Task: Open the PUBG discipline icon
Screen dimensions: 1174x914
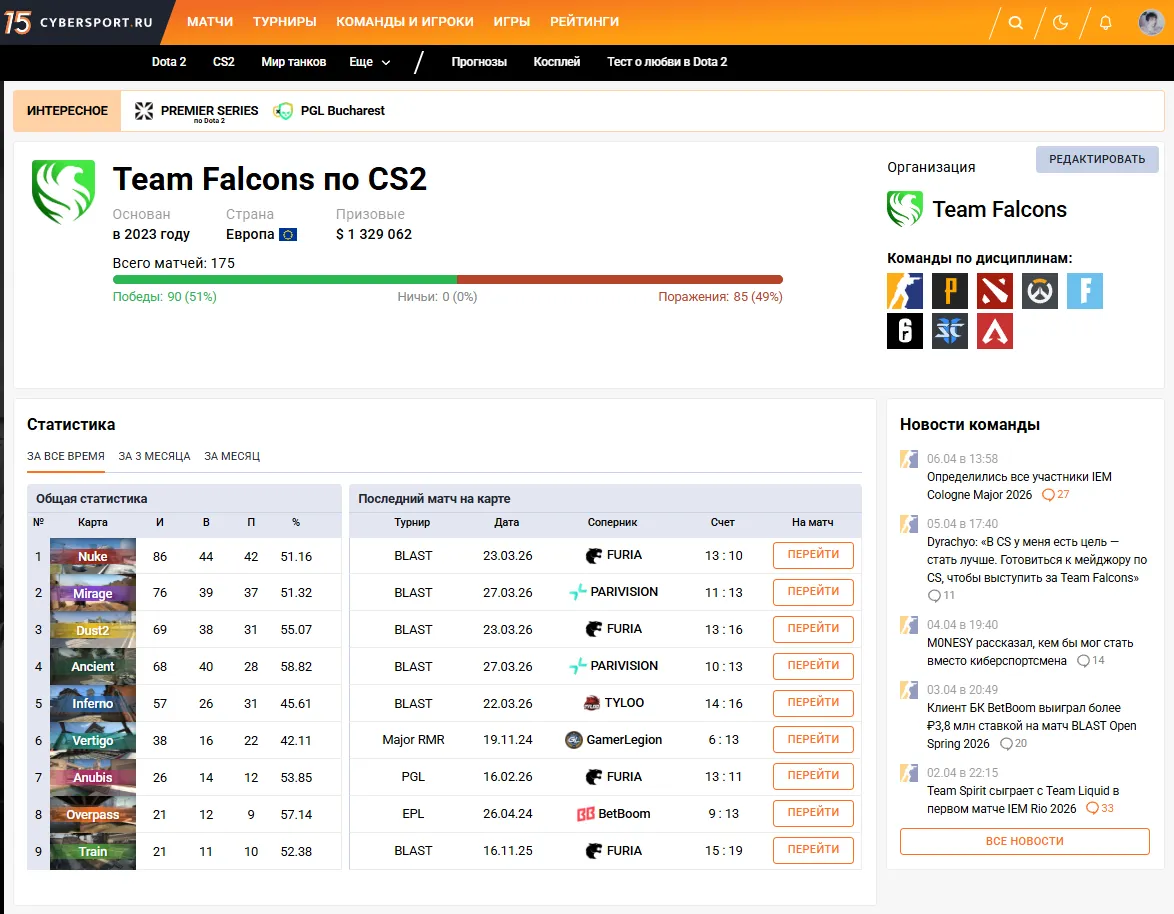Action: tap(950, 290)
